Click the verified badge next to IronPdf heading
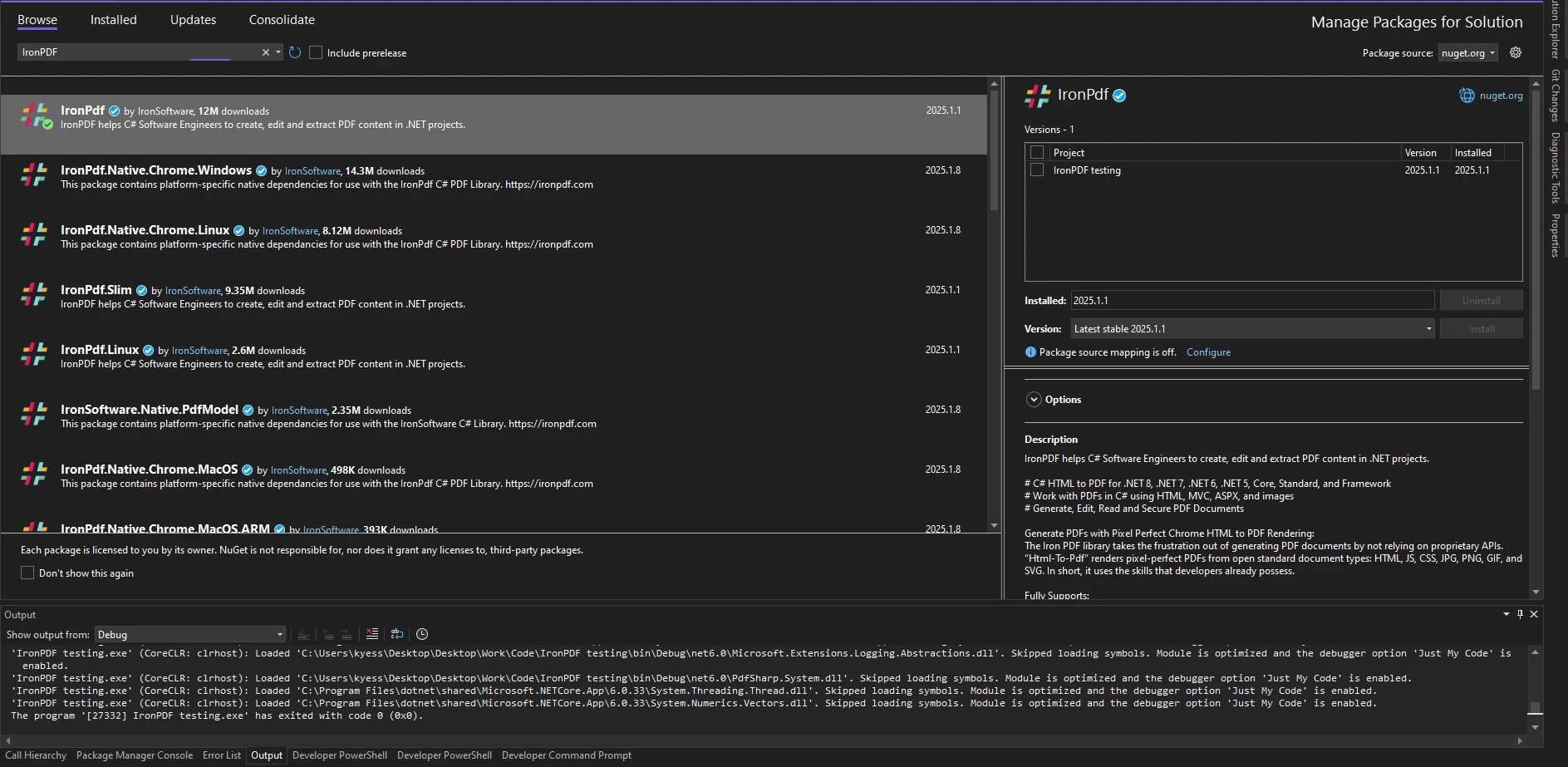 1119,96
